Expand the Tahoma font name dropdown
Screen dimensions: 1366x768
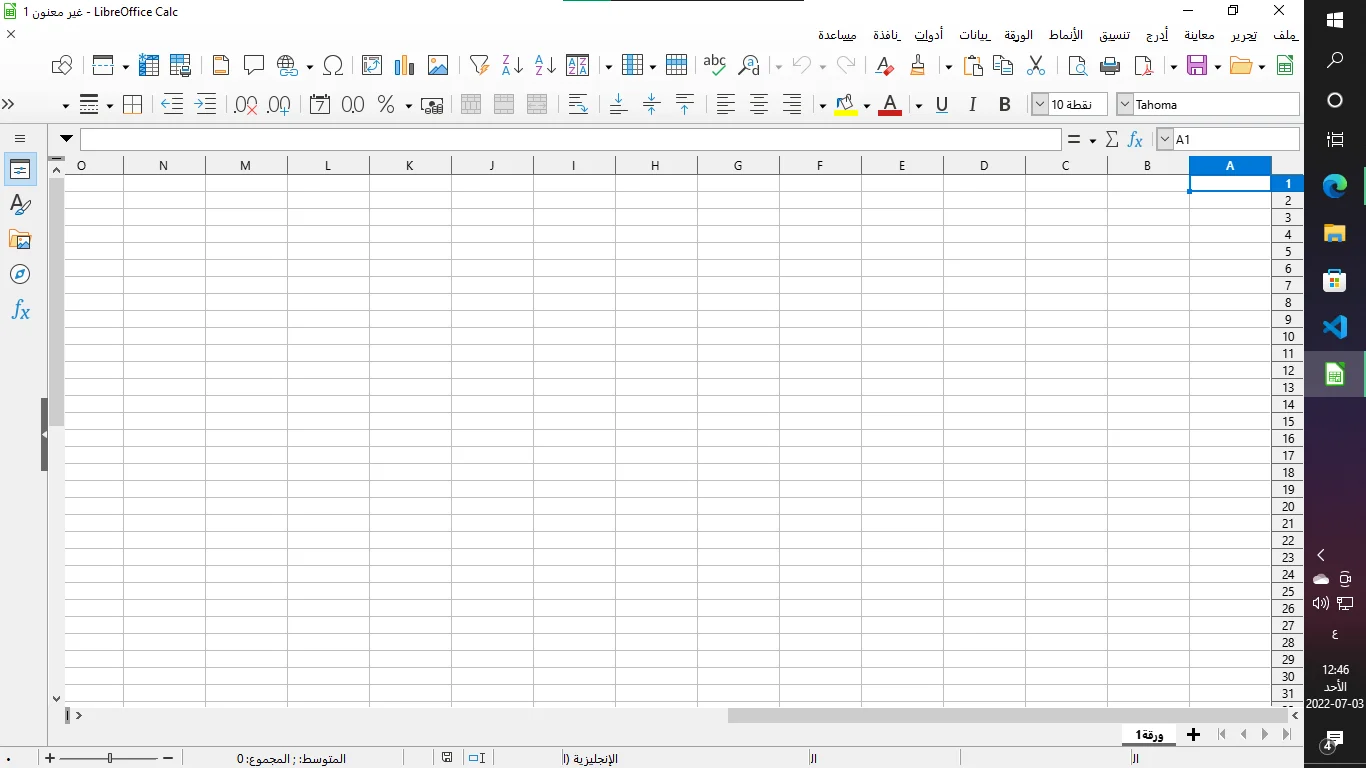coord(1125,104)
